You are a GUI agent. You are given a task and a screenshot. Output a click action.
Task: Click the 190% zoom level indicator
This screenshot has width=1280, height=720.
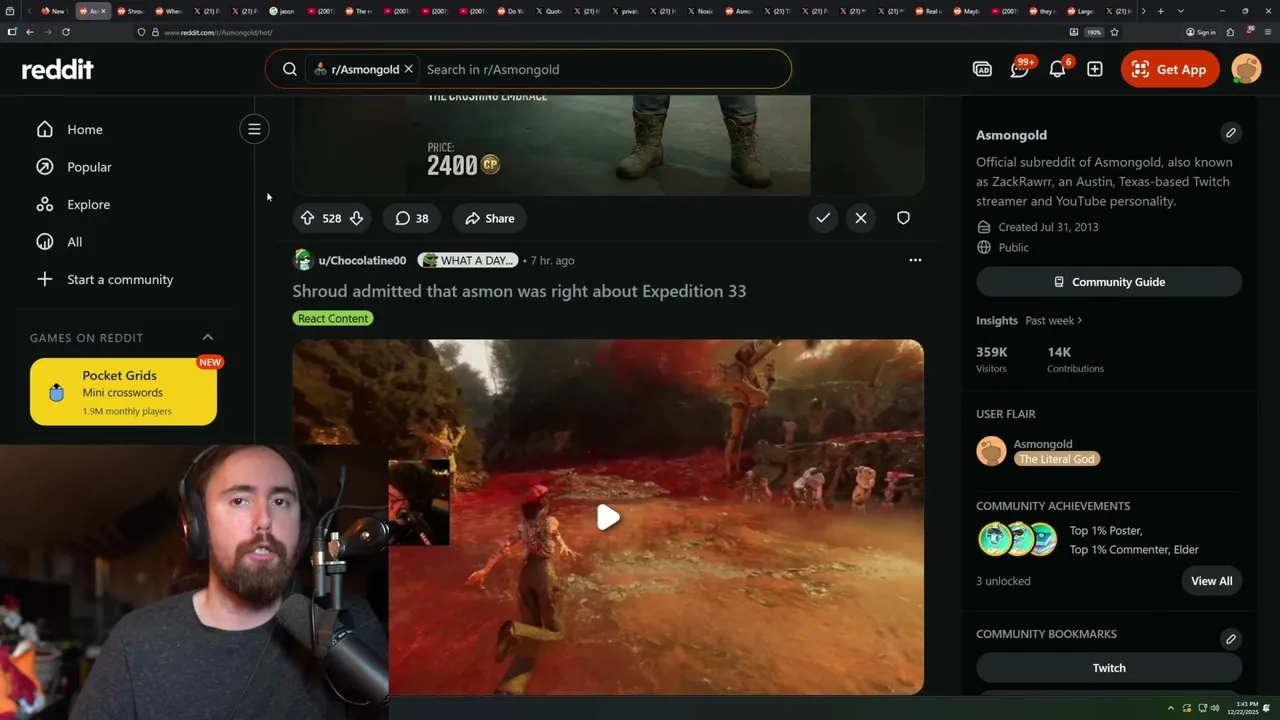1094,32
